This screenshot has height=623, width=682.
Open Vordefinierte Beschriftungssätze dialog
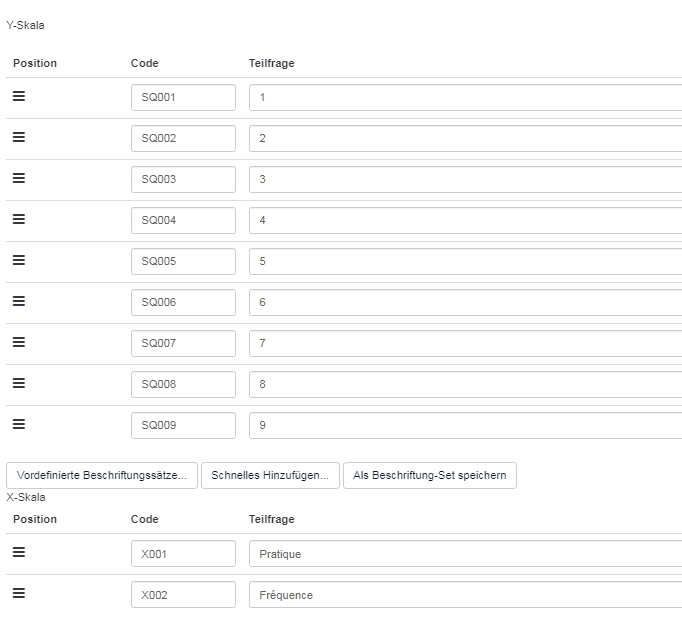point(102,475)
